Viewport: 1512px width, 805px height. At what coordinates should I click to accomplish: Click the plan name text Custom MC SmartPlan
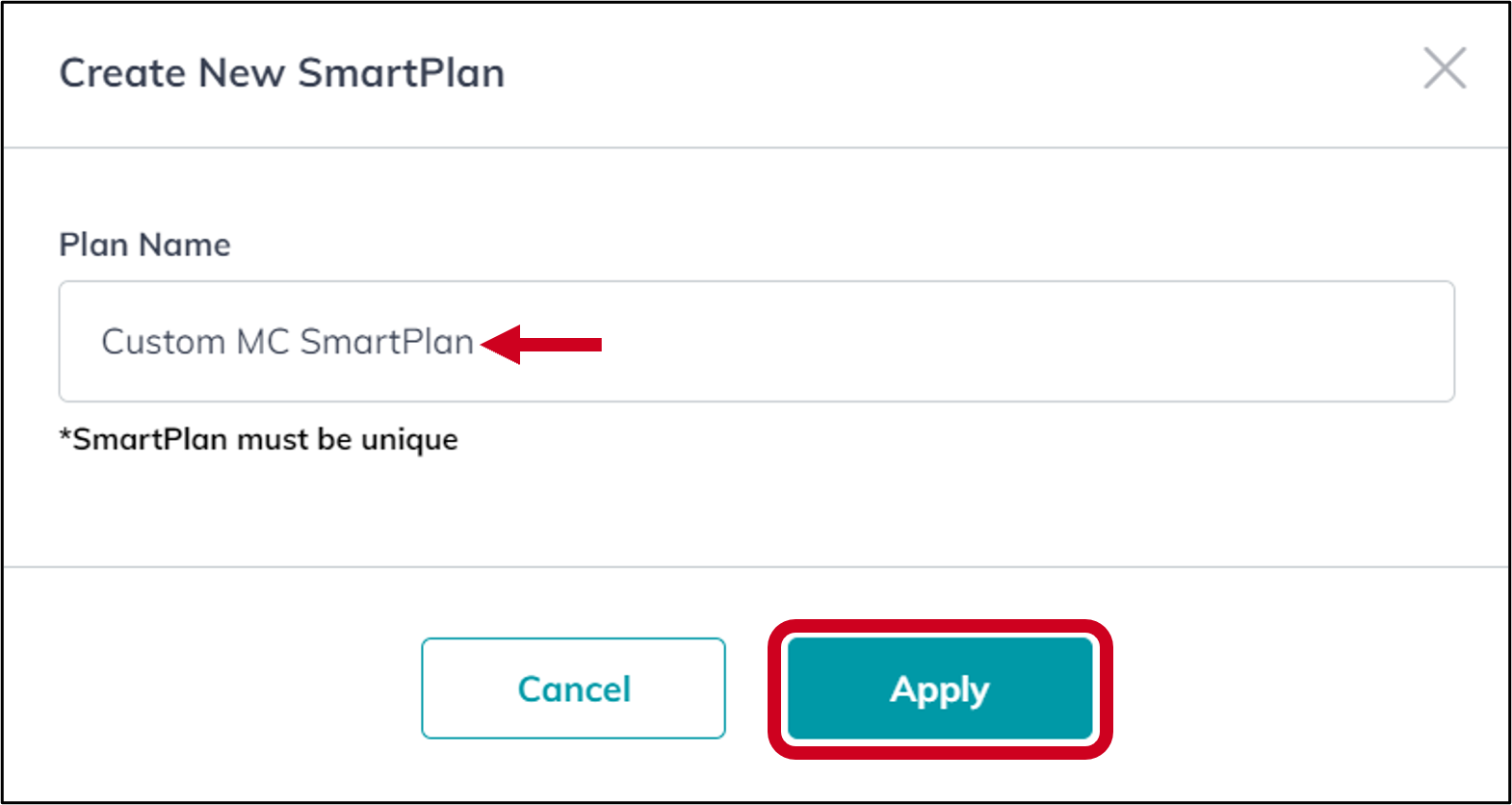(x=286, y=342)
